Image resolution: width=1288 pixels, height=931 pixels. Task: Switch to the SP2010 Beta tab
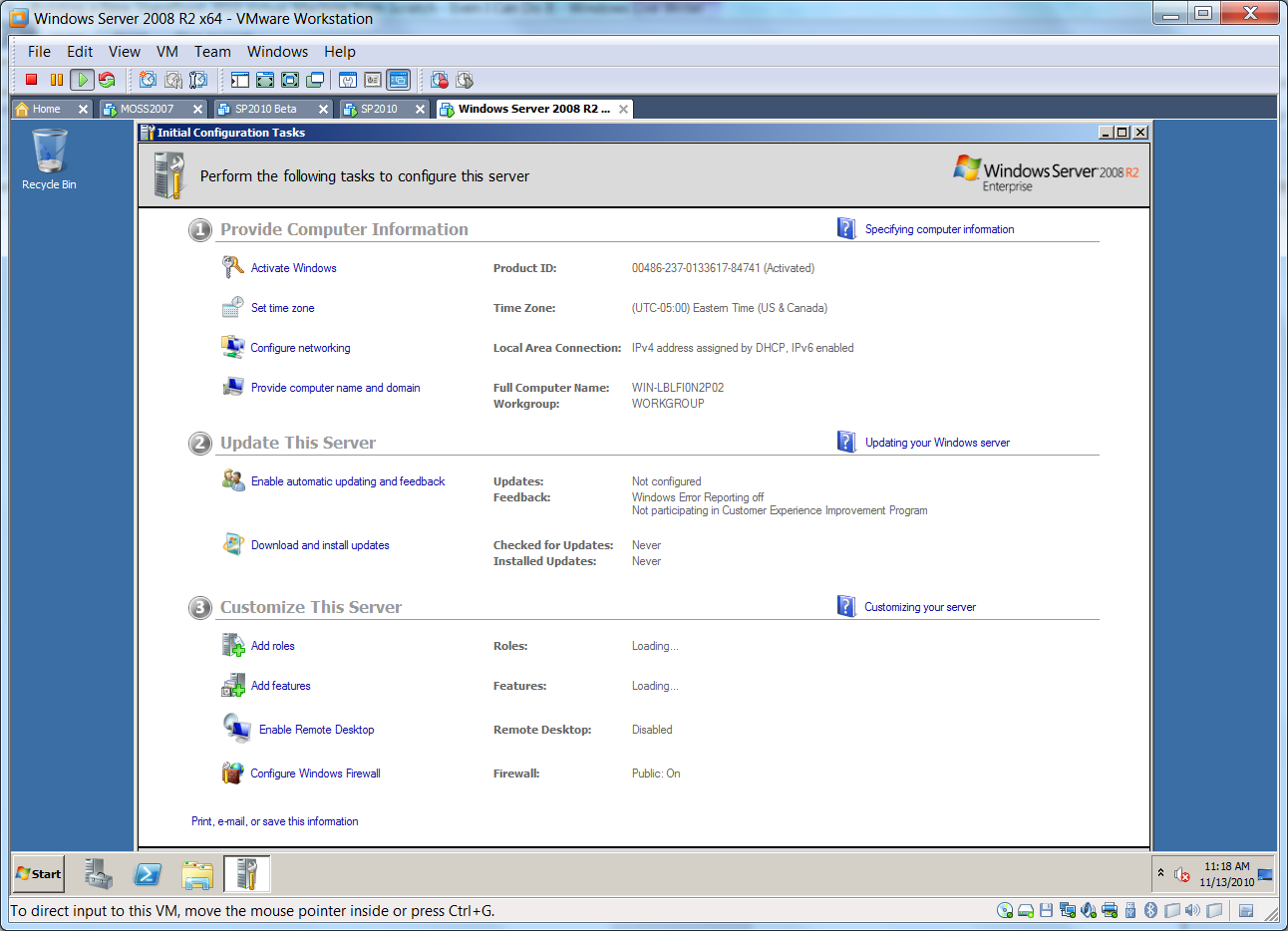coord(265,109)
